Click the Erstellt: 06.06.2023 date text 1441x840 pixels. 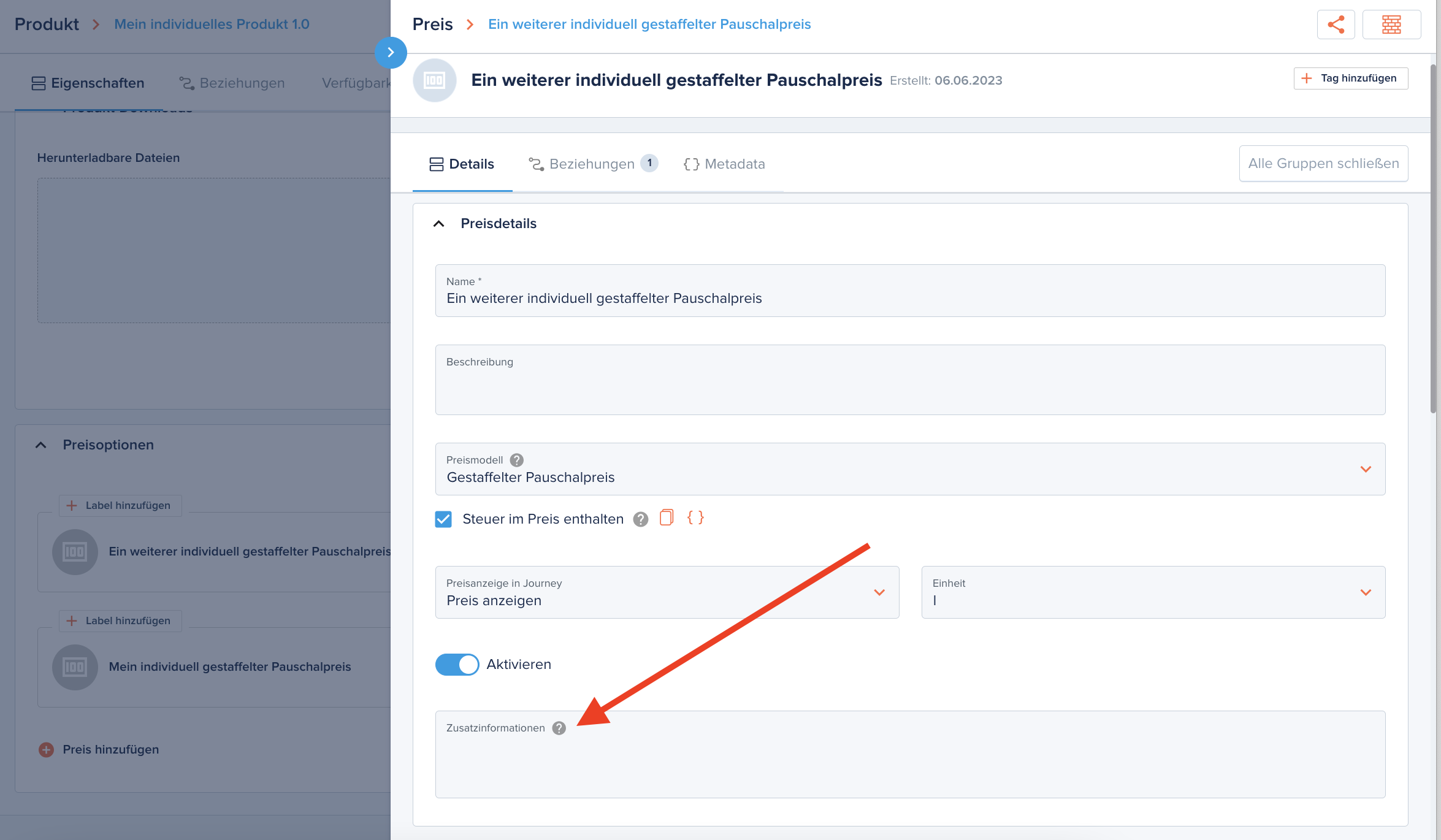click(x=946, y=81)
